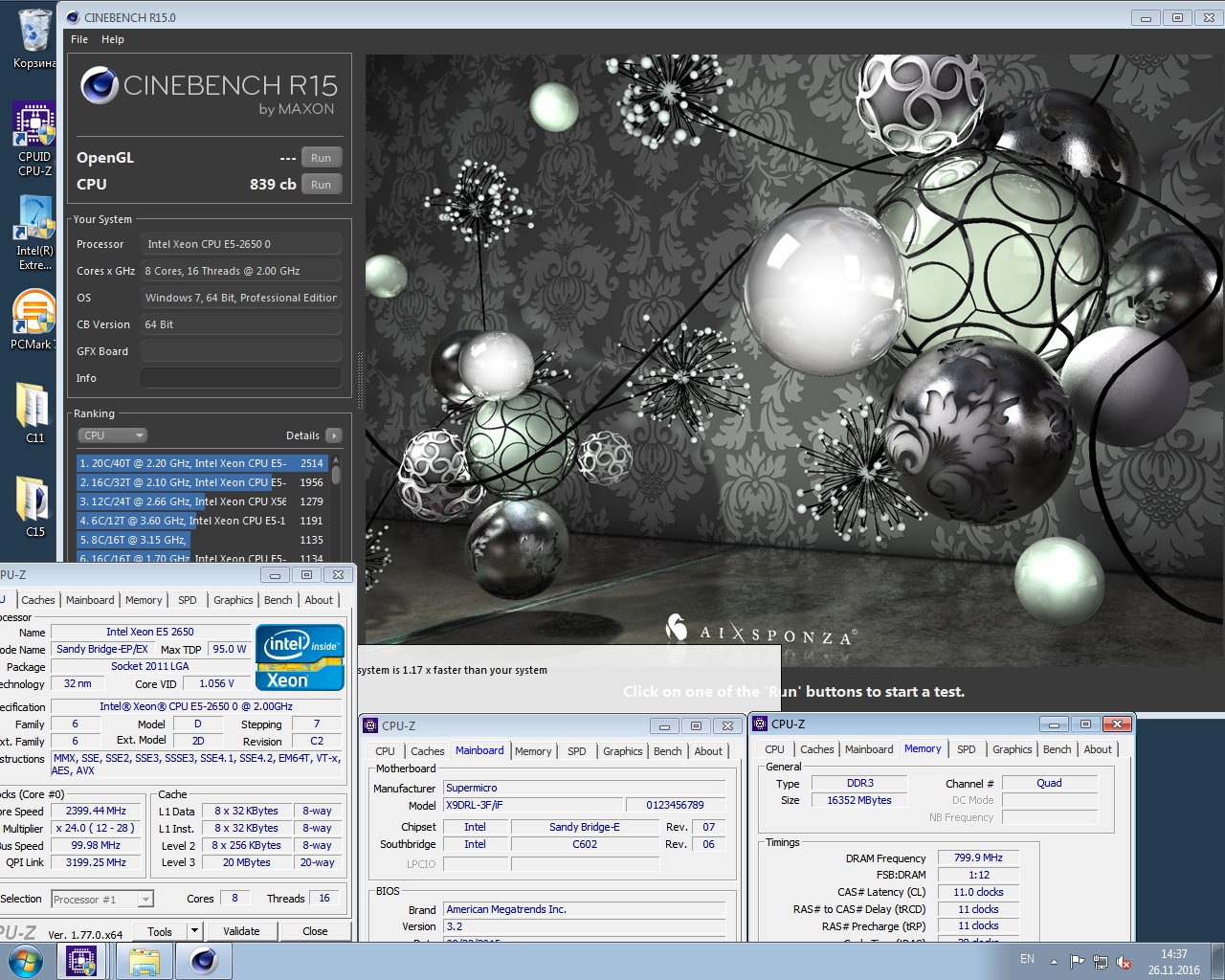This screenshot has height=980, width=1225.
Task: Click the muted volume tray icon
Action: [1125, 962]
